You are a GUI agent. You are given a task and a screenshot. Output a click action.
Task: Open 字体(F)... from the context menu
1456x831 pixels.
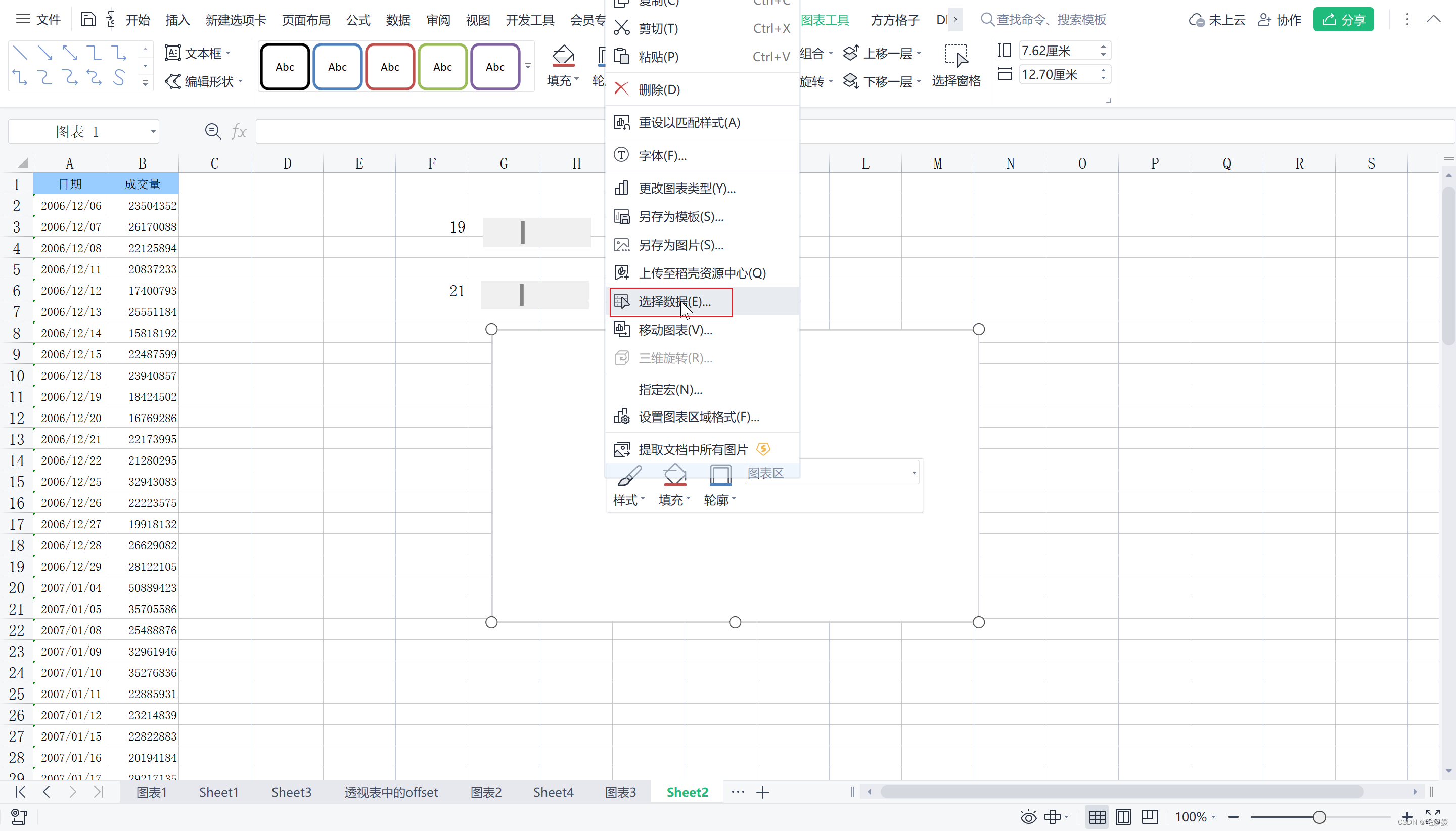pyautogui.click(x=702, y=155)
